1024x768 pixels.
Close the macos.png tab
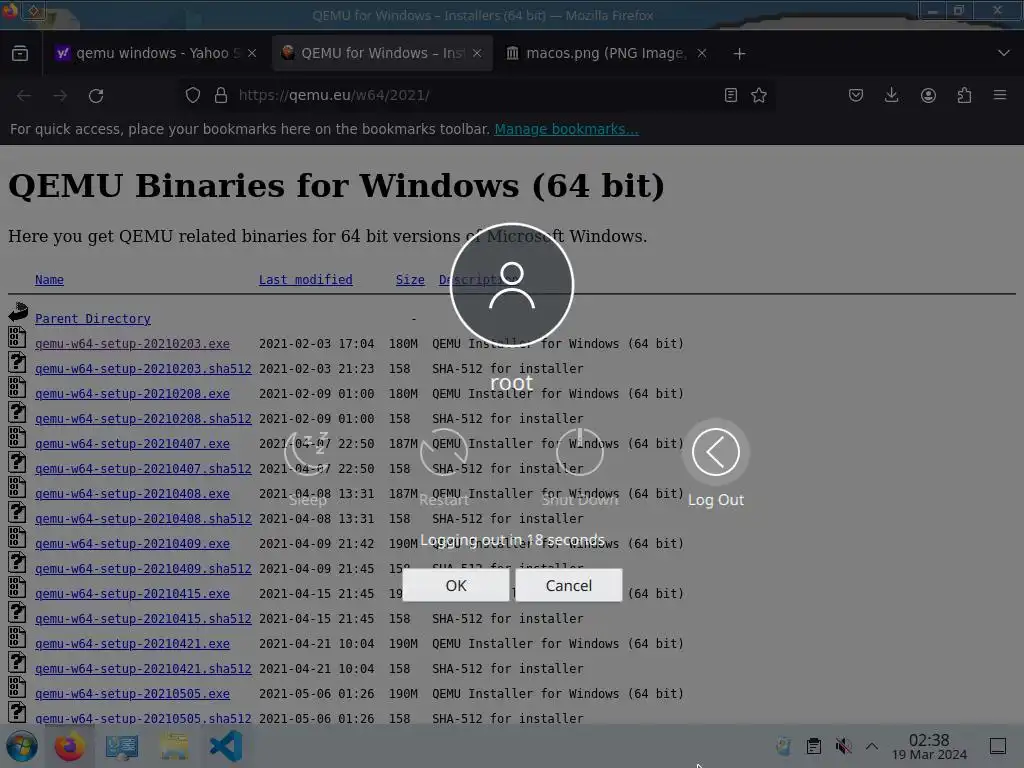tap(702, 53)
